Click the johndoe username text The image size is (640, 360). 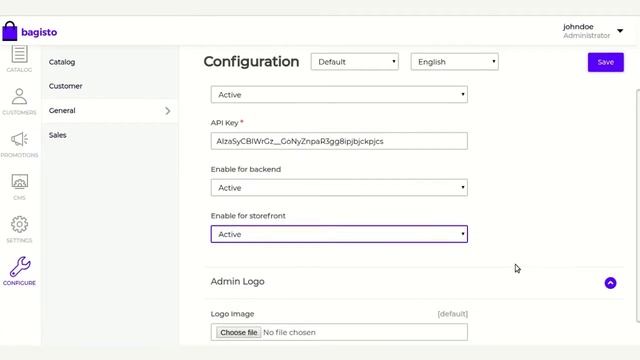click(x=578, y=27)
